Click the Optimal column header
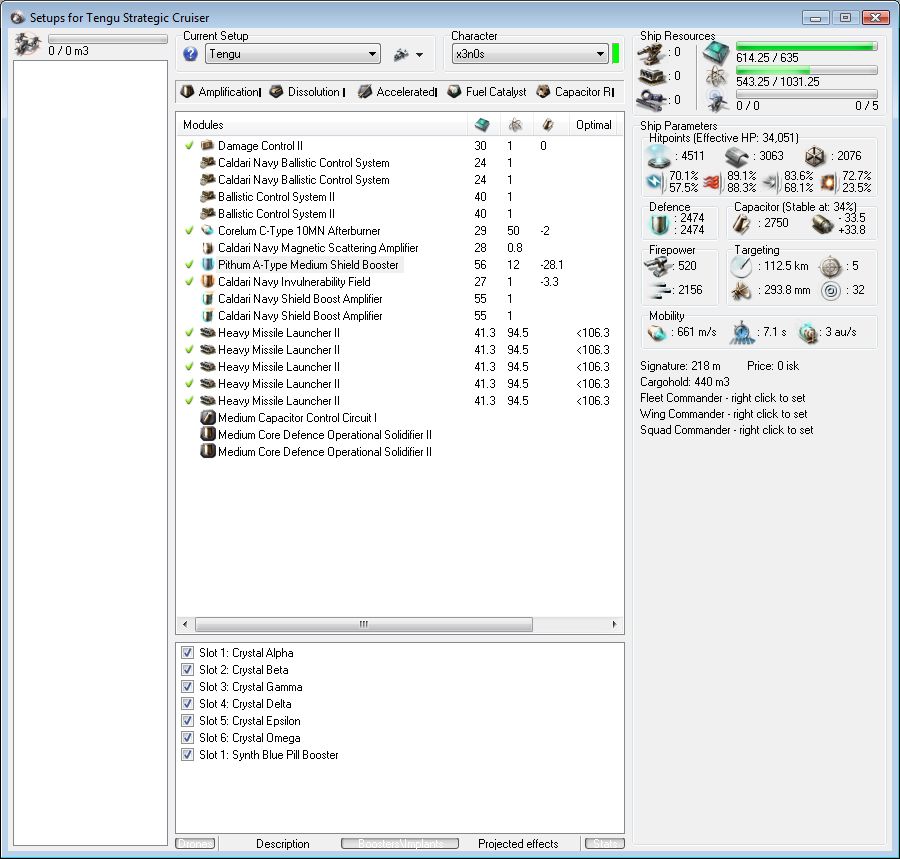Image resolution: width=900 pixels, height=859 pixels. (594, 125)
